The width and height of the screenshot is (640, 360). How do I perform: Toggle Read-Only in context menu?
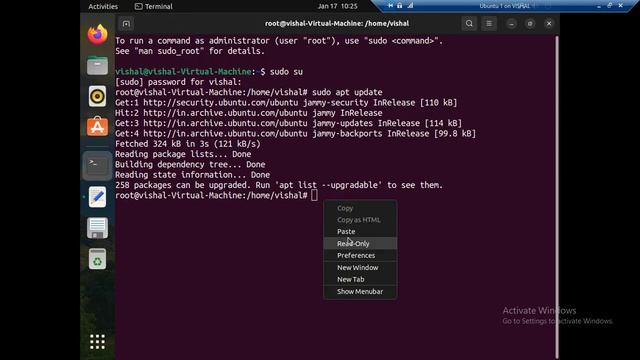coord(360,243)
